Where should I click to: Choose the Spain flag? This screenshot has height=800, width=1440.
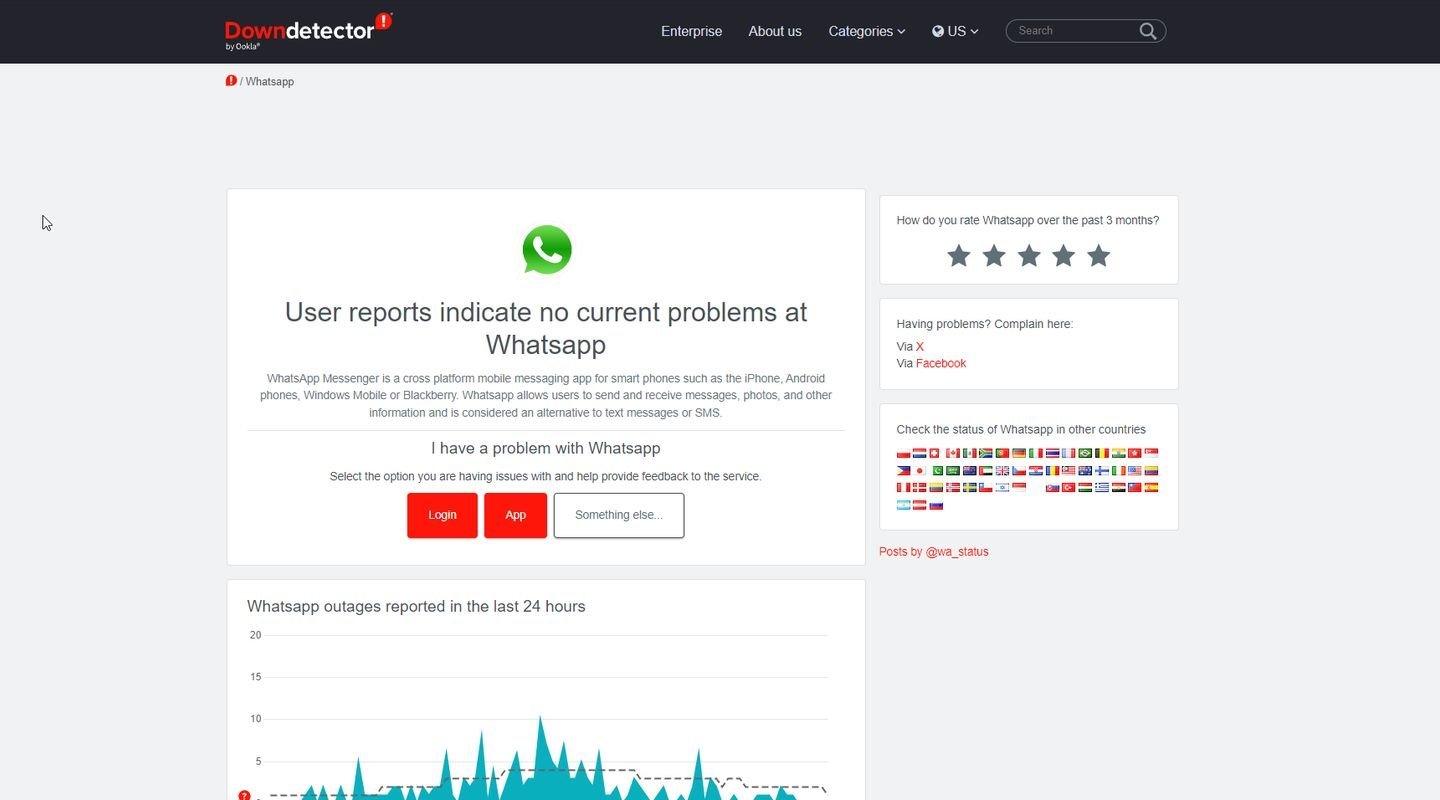1151,488
